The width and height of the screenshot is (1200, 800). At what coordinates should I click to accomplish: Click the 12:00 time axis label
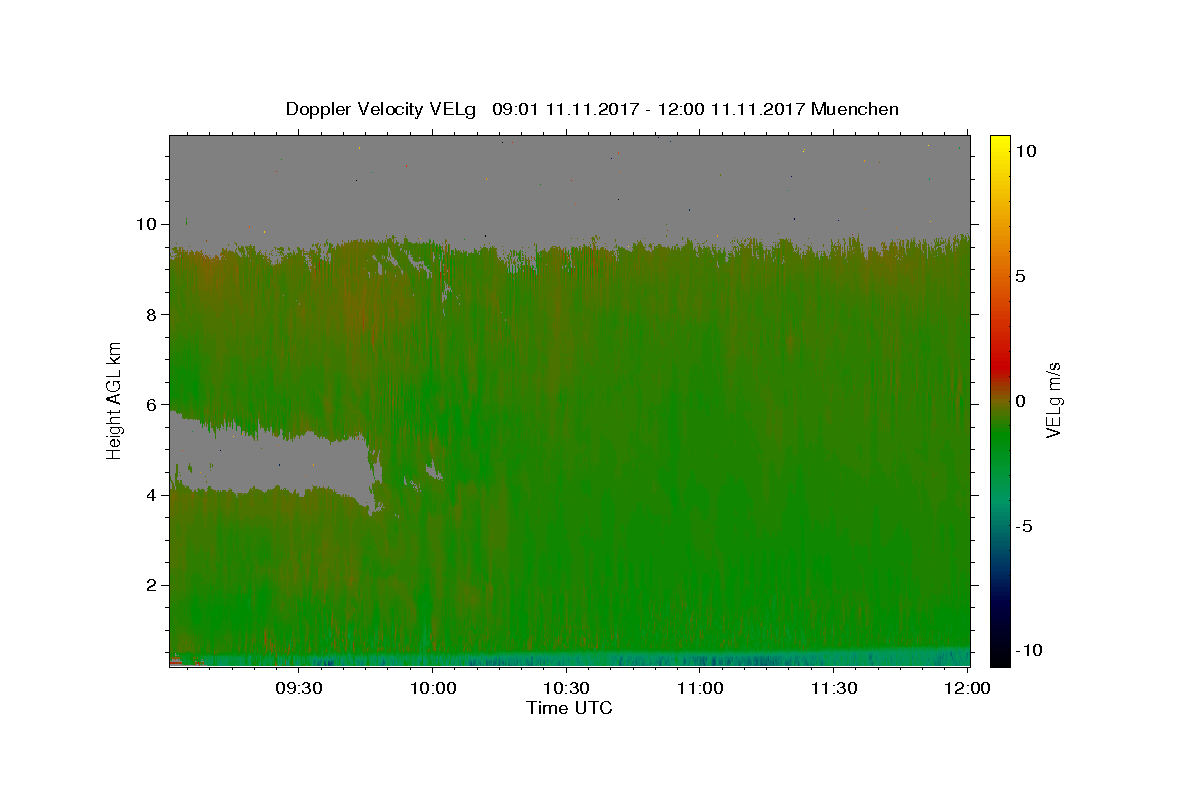coord(967,689)
